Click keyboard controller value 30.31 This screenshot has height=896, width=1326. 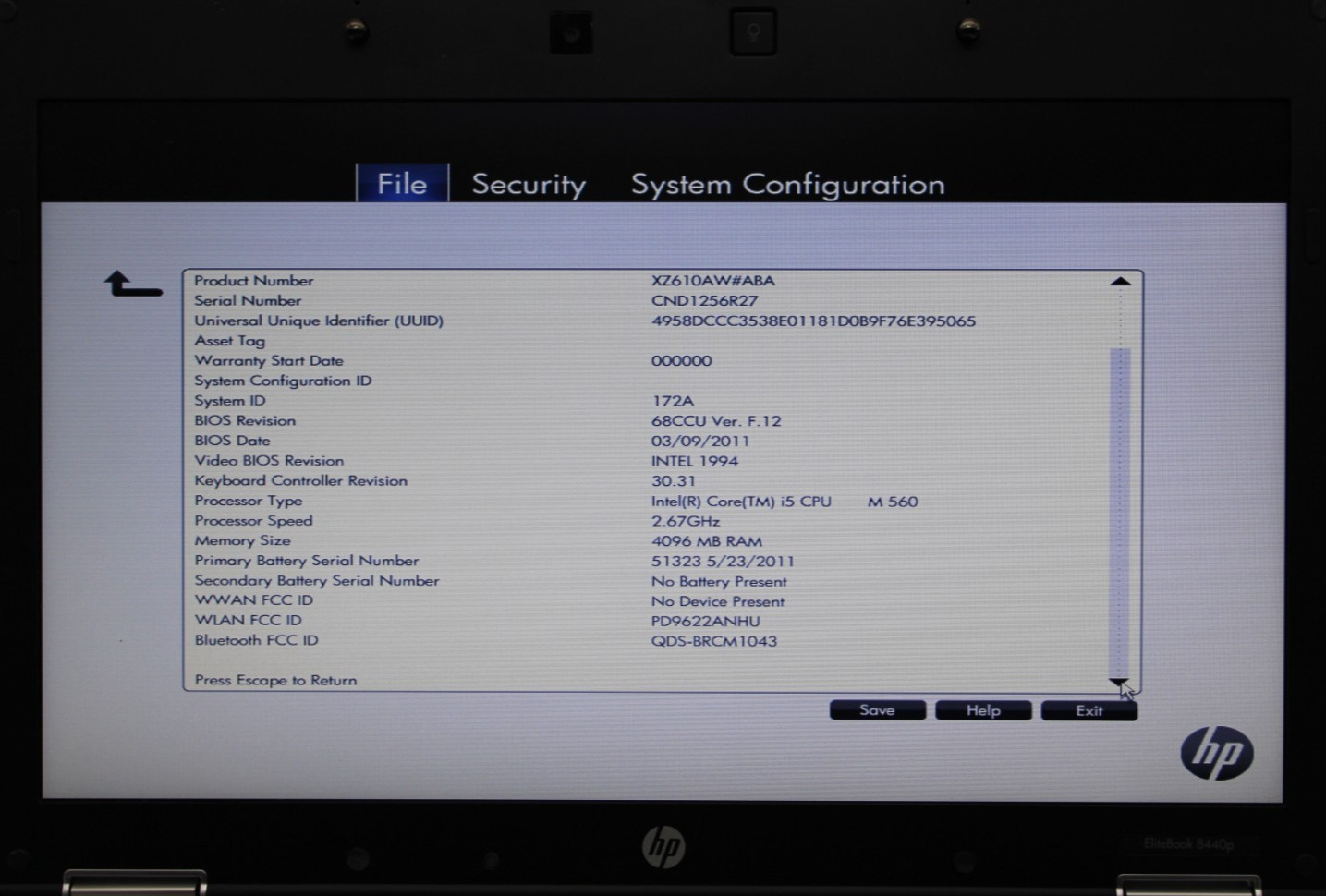click(674, 481)
